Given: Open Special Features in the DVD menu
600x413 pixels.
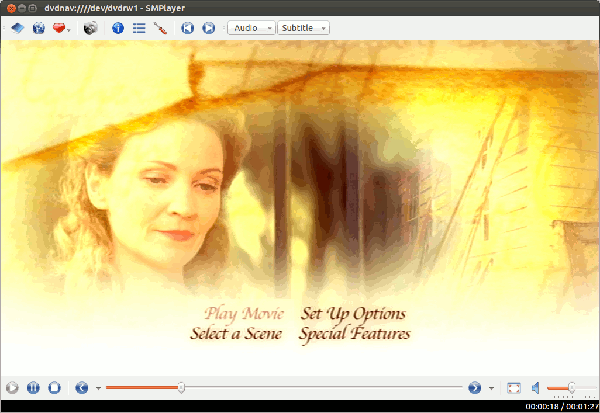Looking at the screenshot, I should [354, 334].
